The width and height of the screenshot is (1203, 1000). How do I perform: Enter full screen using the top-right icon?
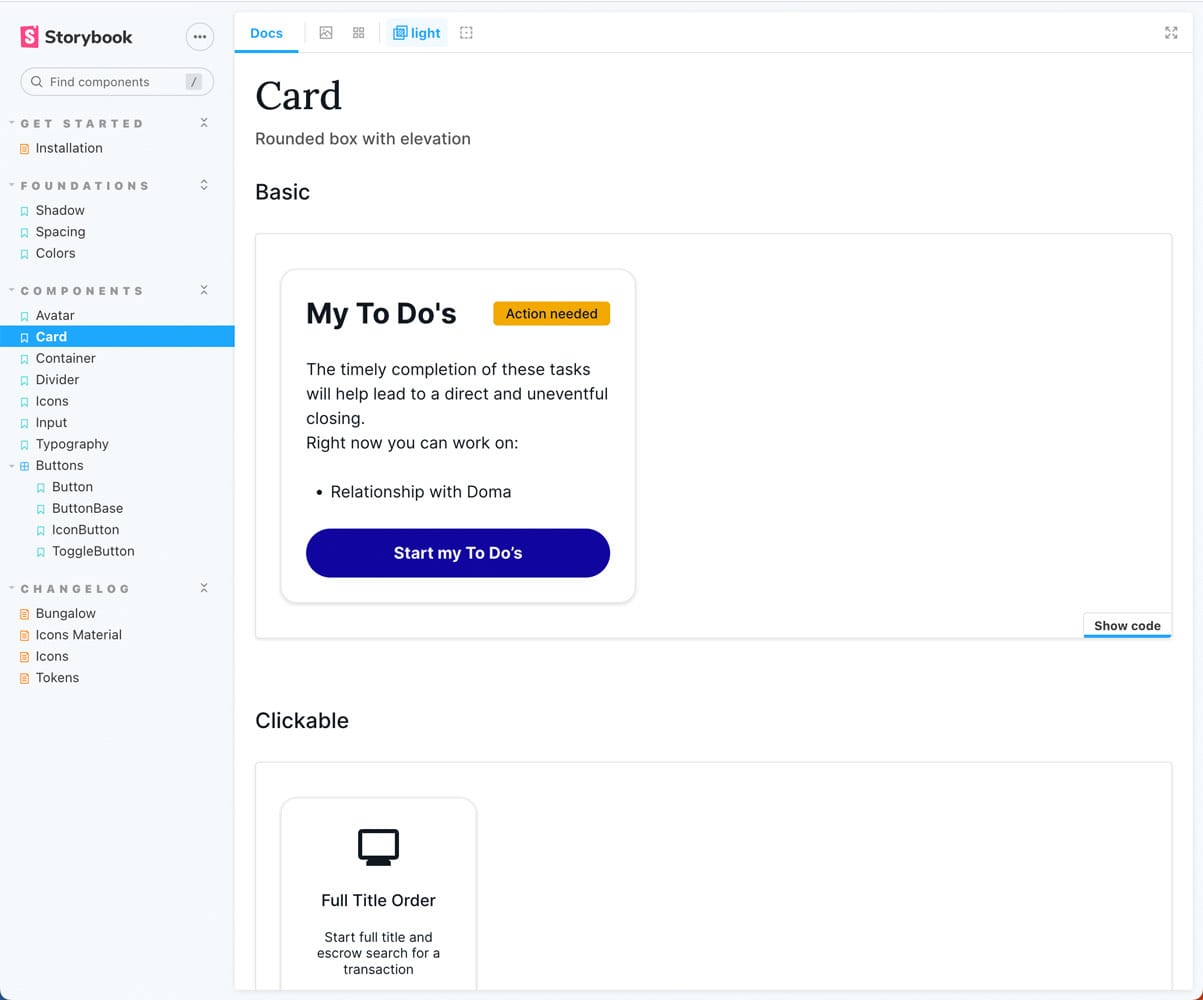point(1171,33)
